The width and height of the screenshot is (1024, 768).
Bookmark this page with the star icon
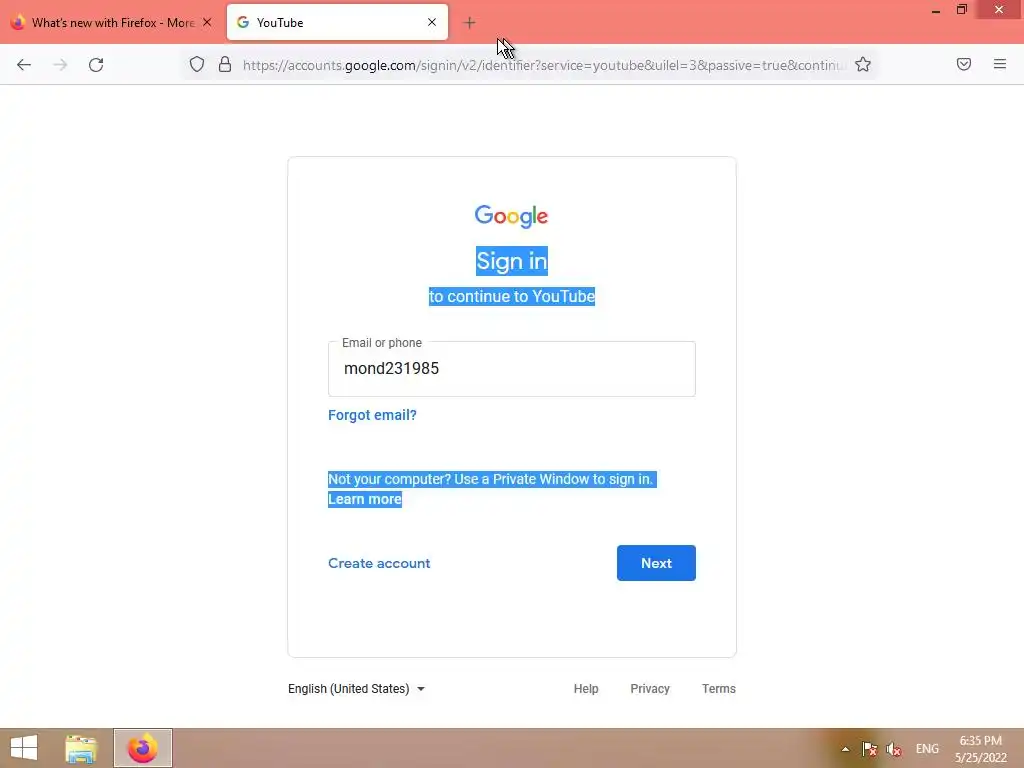(863, 64)
